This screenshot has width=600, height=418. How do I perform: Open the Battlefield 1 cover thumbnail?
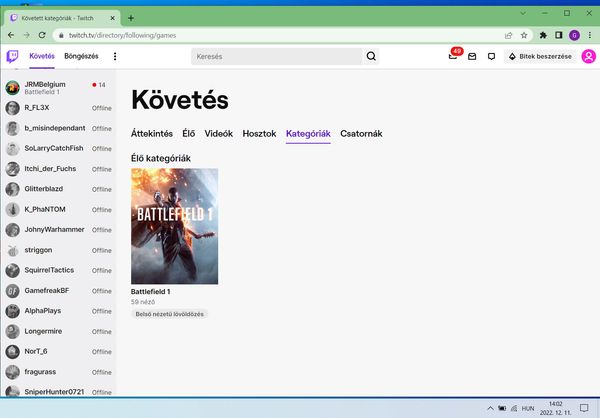pos(174,226)
